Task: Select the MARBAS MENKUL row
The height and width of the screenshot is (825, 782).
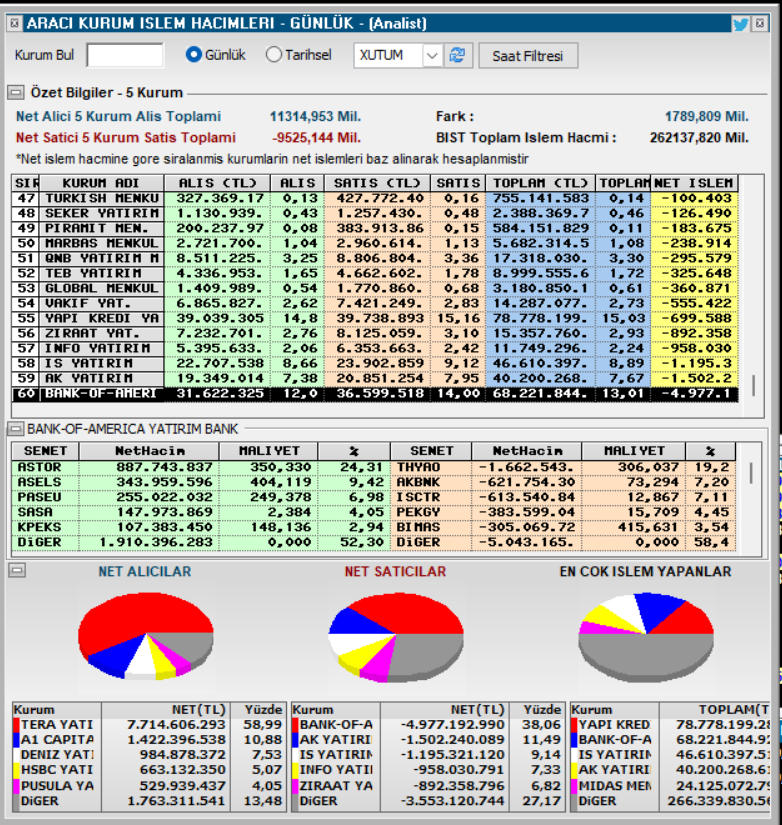Action: [375, 244]
